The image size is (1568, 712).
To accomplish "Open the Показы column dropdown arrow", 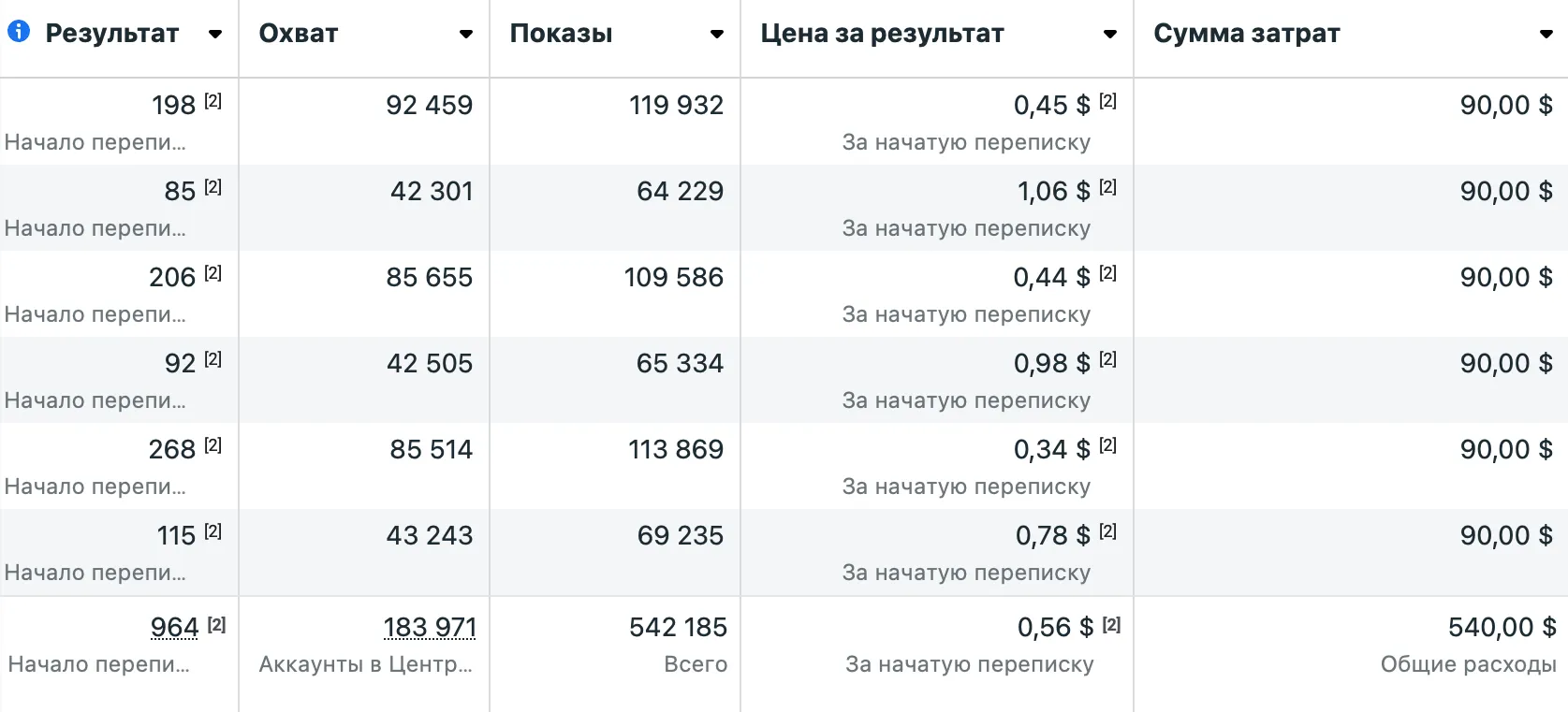I will (x=716, y=36).
